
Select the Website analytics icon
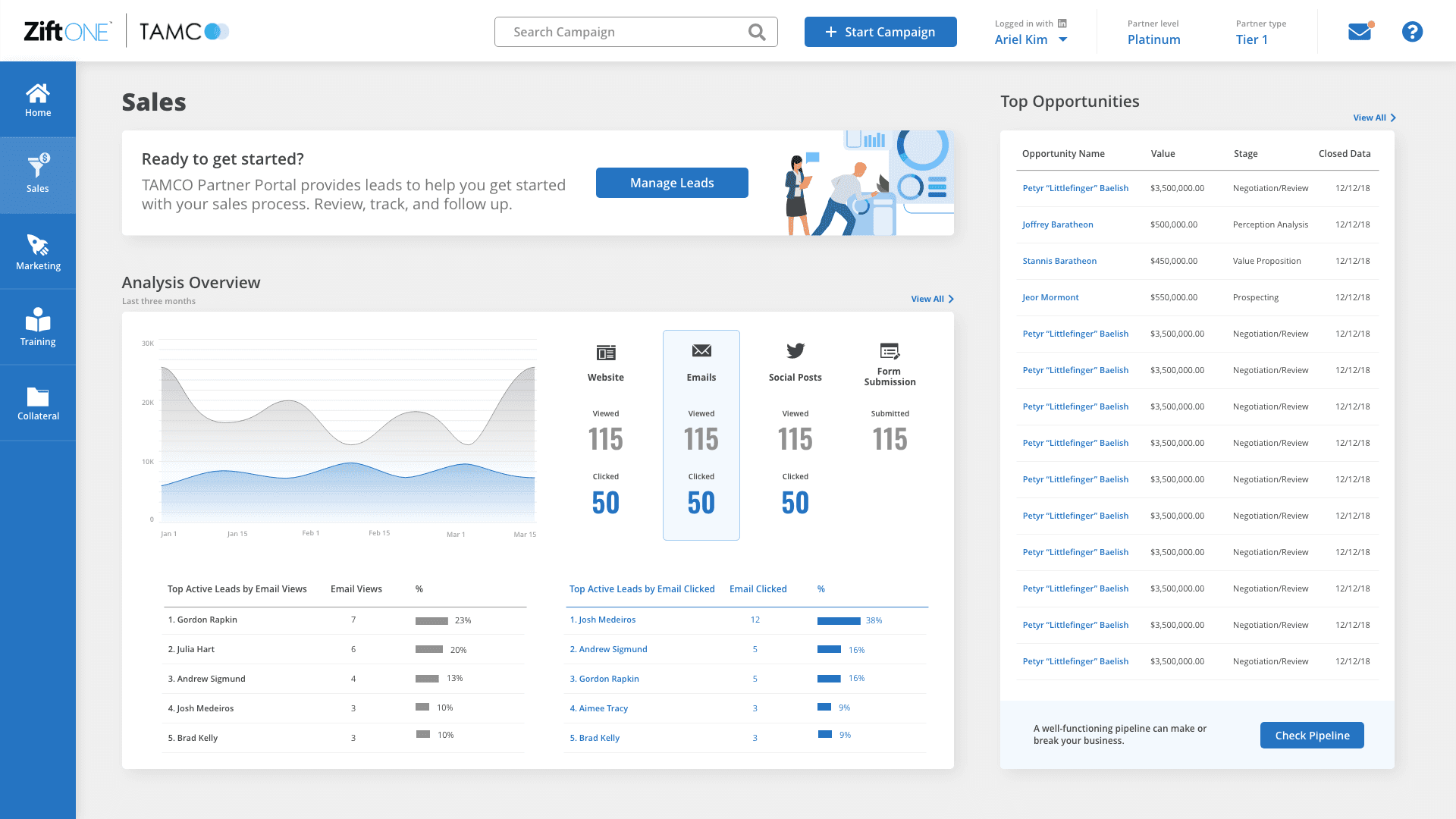pos(605,353)
